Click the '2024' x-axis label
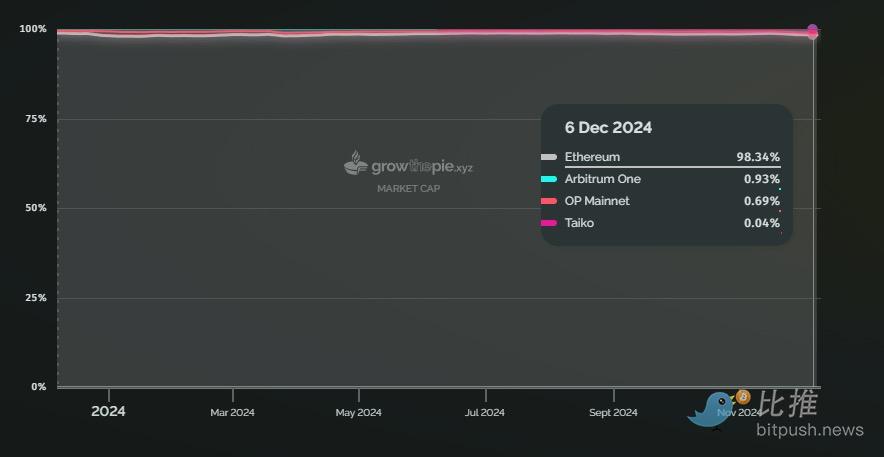 pos(108,411)
